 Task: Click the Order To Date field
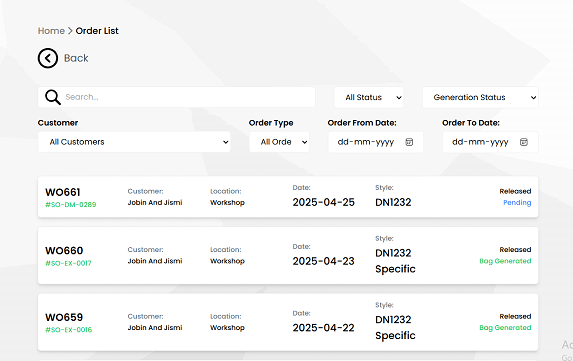490,142
